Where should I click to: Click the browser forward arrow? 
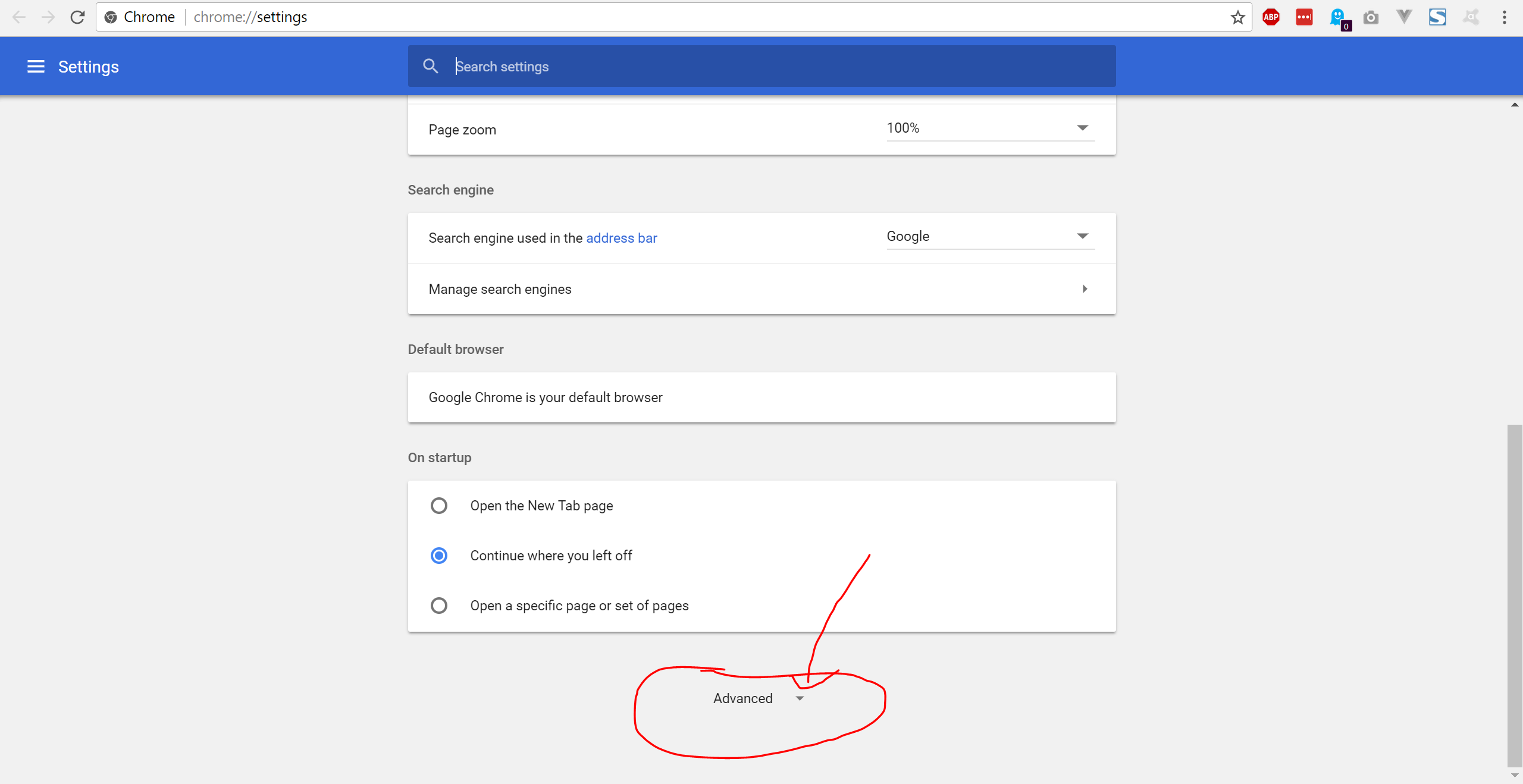pyautogui.click(x=48, y=17)
